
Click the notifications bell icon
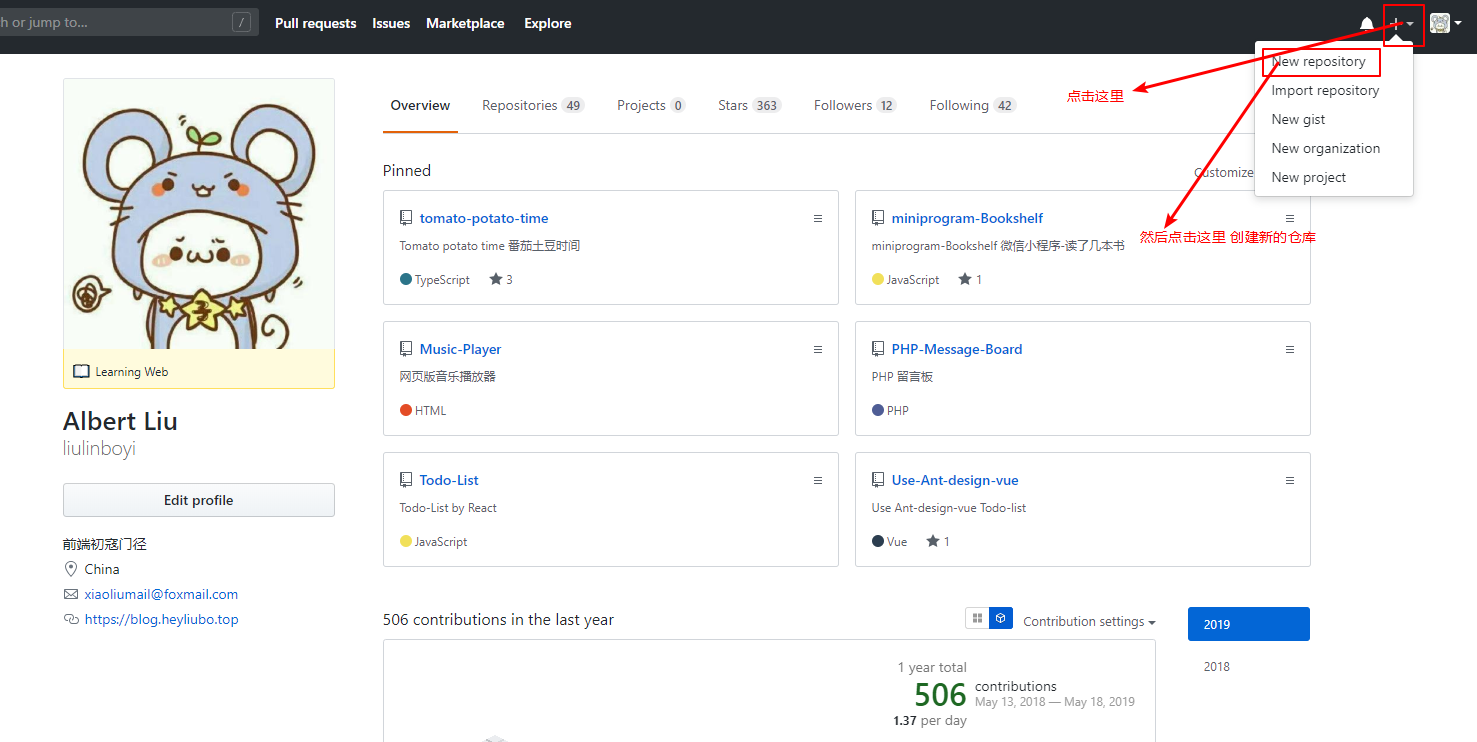pyautogui.click(x=1366, y=24)
